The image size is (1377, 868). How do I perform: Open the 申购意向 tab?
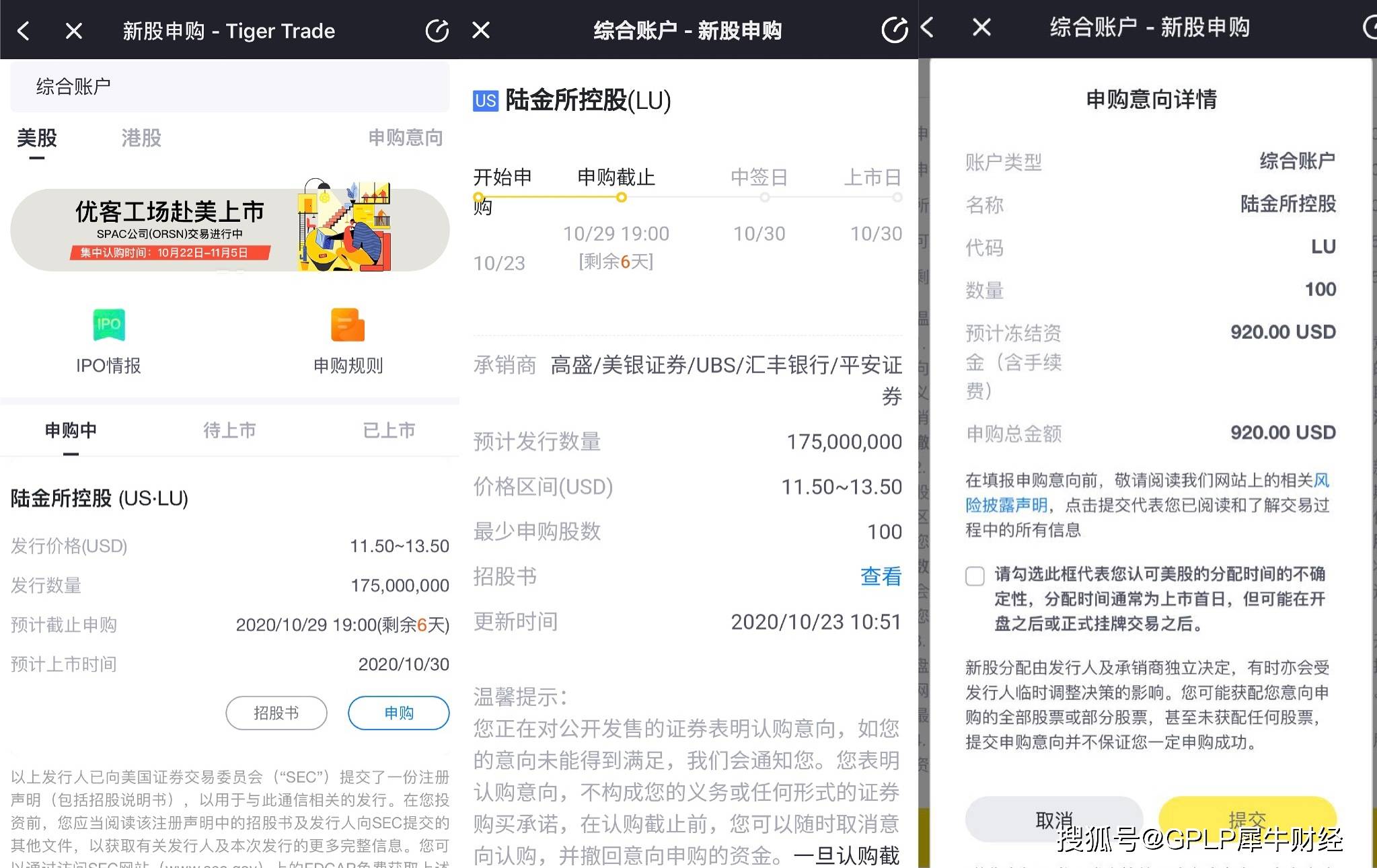406,138
